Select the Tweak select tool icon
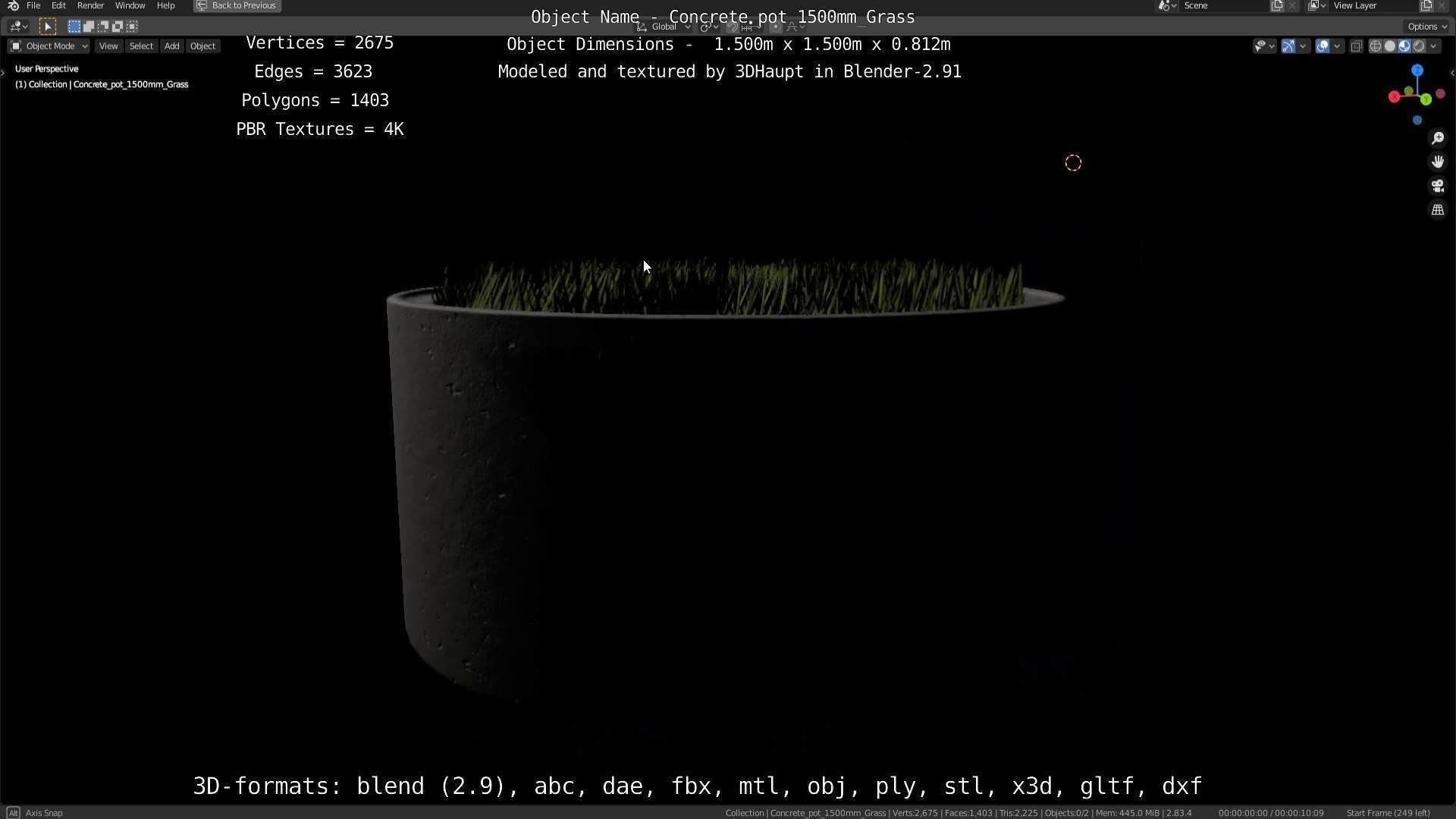 47,27
